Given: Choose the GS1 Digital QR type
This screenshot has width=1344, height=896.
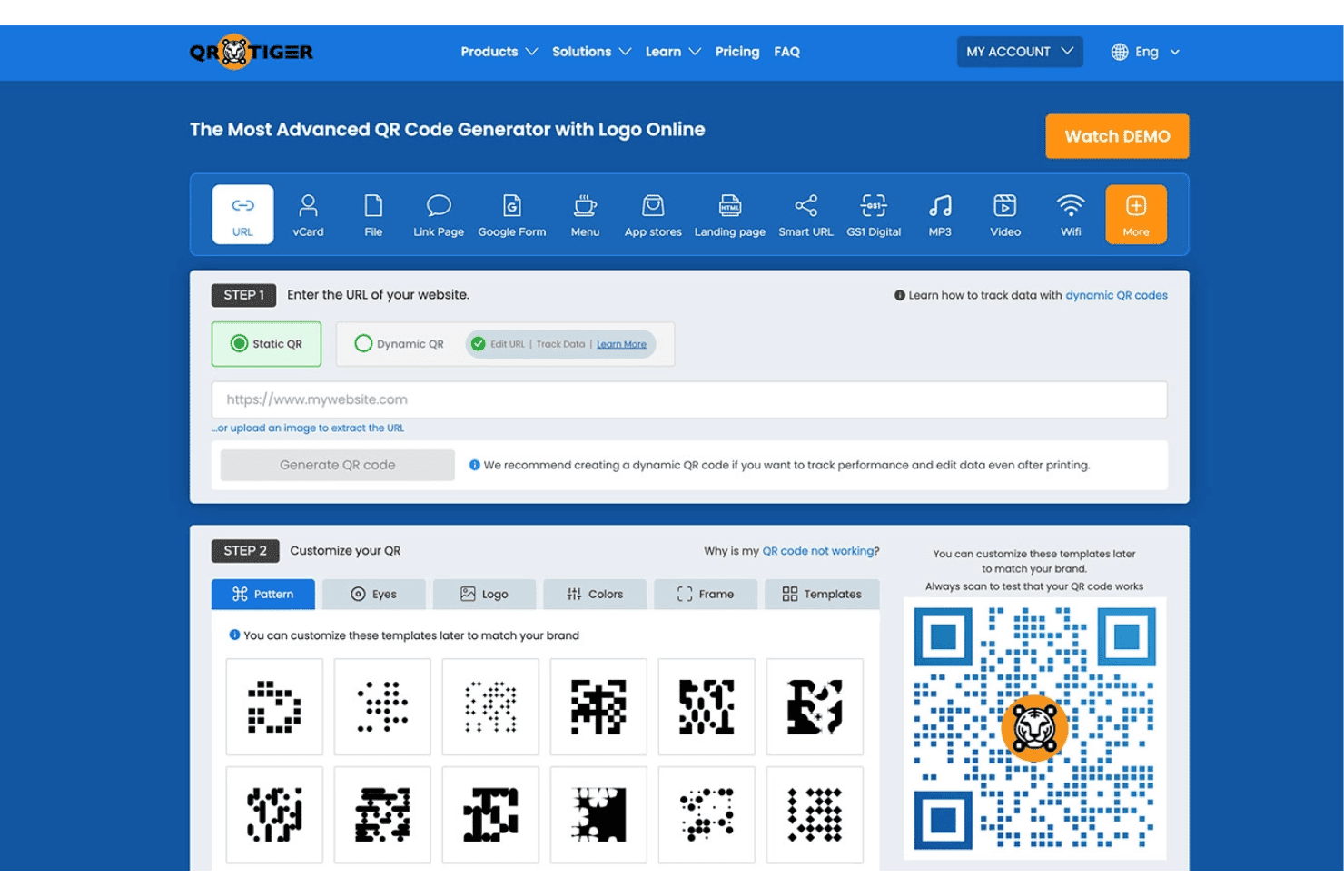Looking at the screenshot, I should pos(874,215).
